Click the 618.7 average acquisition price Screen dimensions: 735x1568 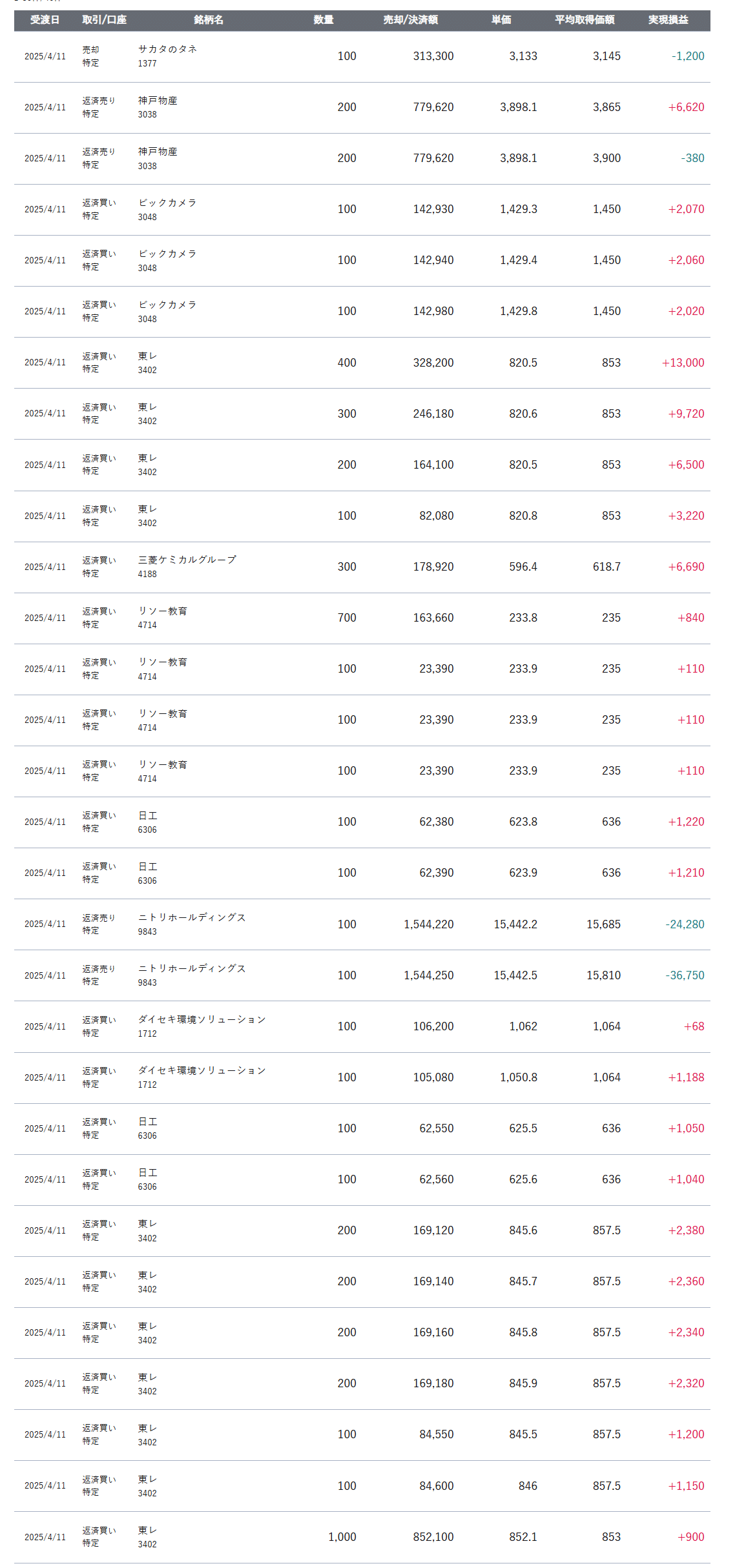[606, 567]
